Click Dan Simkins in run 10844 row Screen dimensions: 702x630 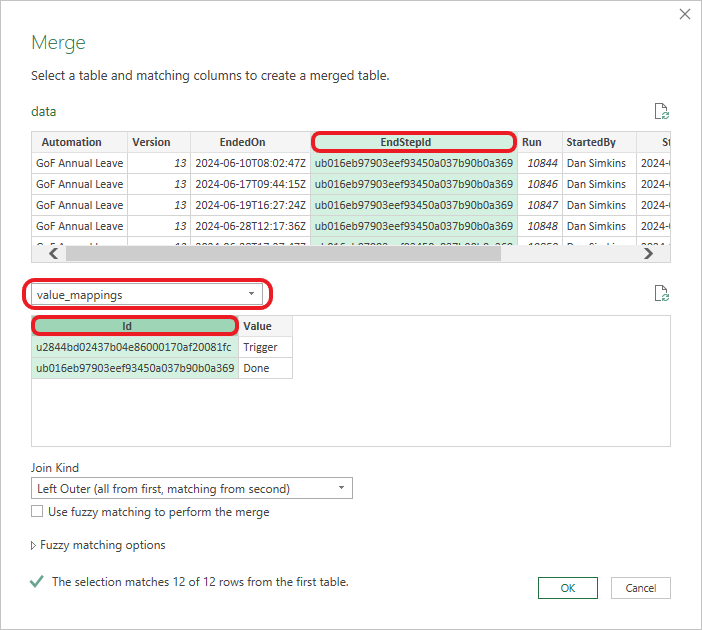pyautogui.click(x=599, y=163)
